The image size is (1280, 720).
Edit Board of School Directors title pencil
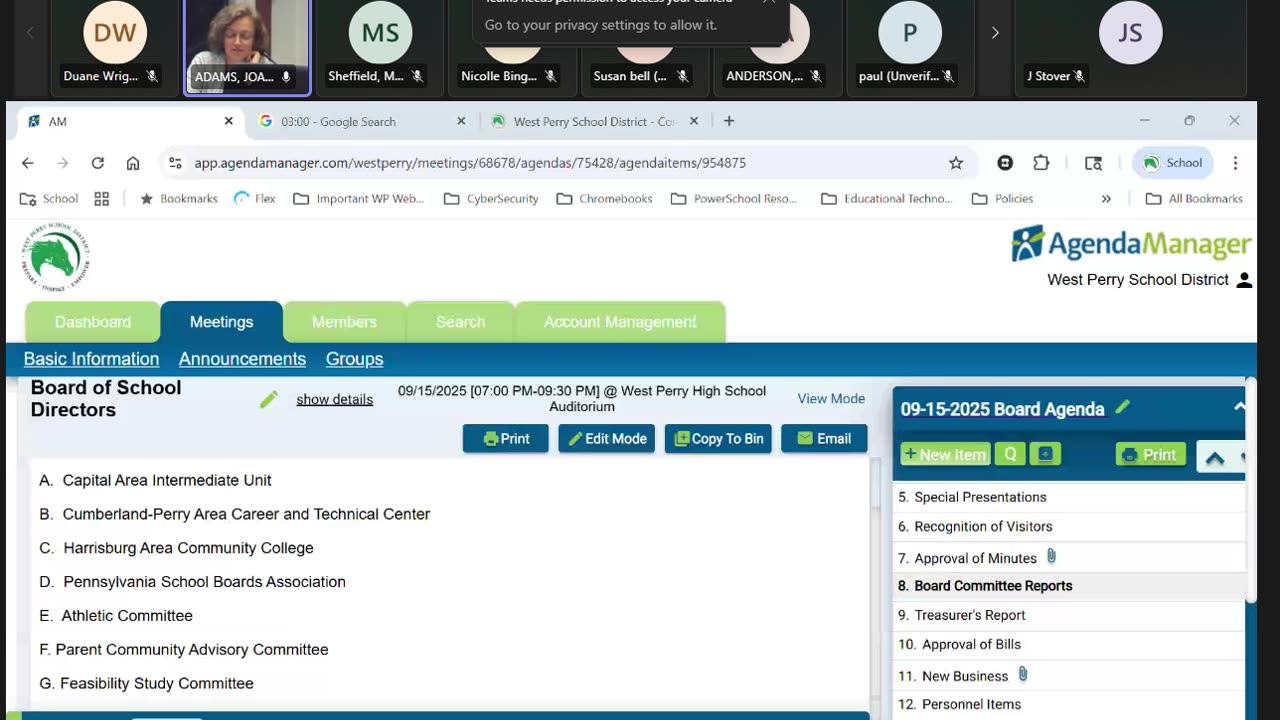click(268, 400)
